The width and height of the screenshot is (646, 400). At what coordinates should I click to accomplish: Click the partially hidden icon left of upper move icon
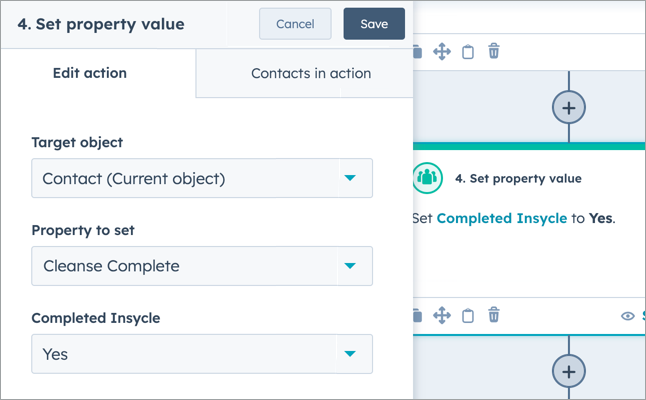point(417,52)
